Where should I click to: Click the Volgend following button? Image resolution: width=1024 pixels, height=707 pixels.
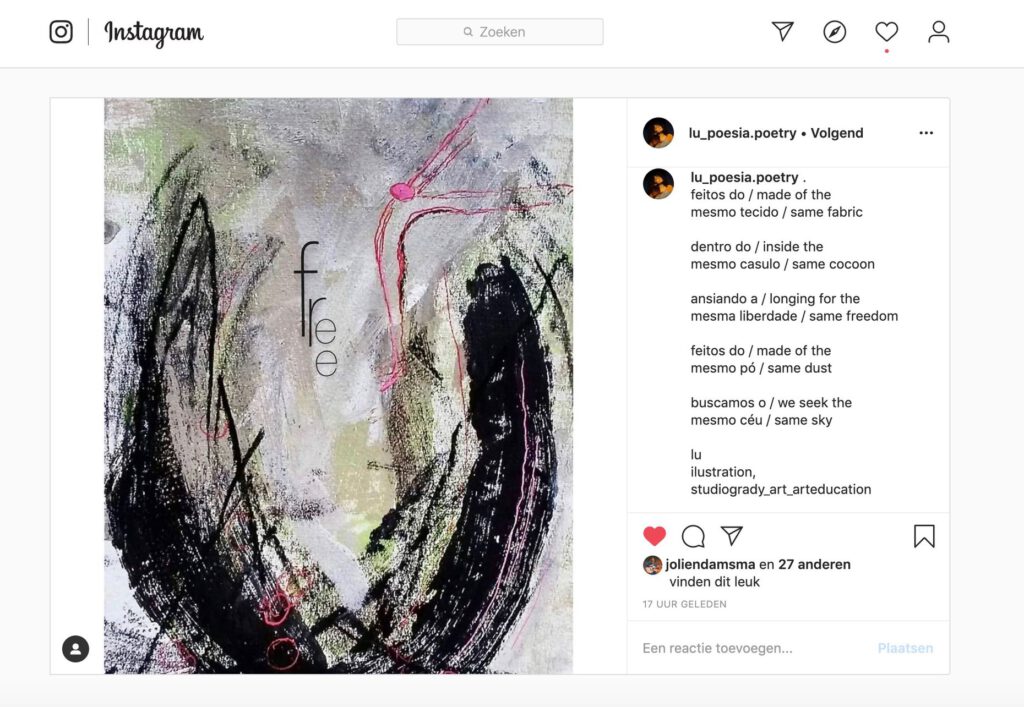(837, 133)
